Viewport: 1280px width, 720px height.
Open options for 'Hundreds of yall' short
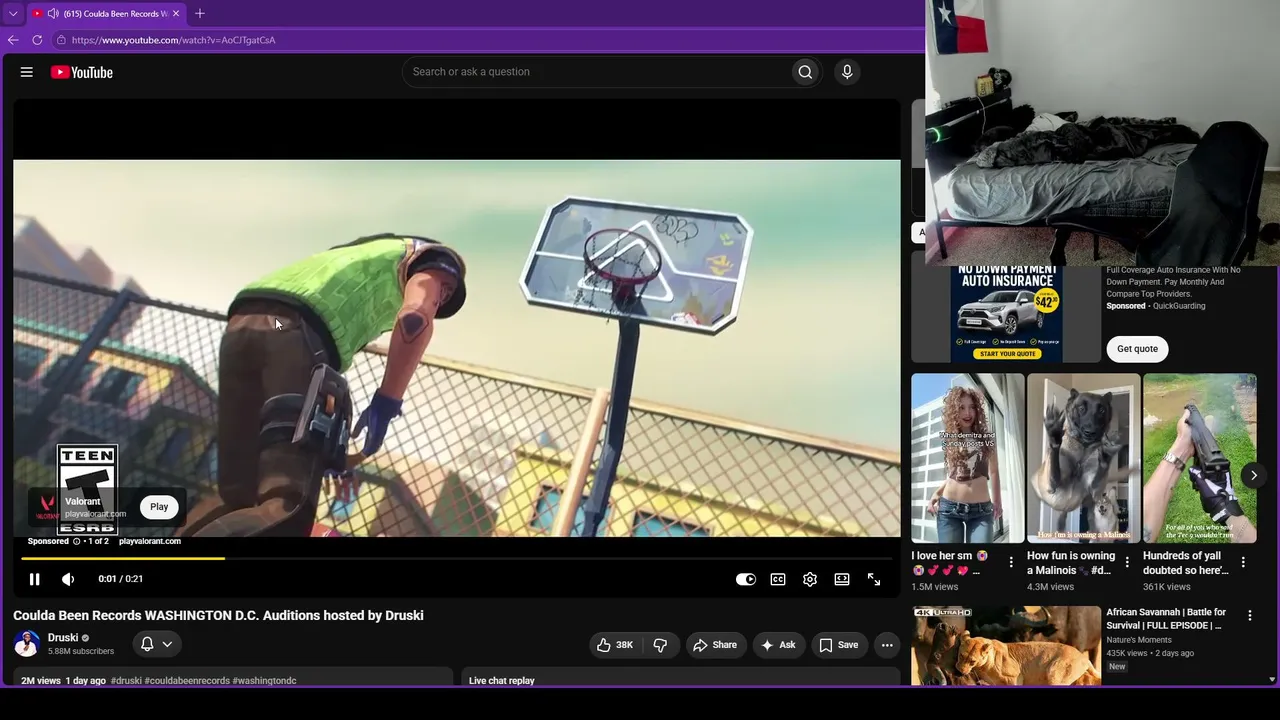pos(1243,562)
